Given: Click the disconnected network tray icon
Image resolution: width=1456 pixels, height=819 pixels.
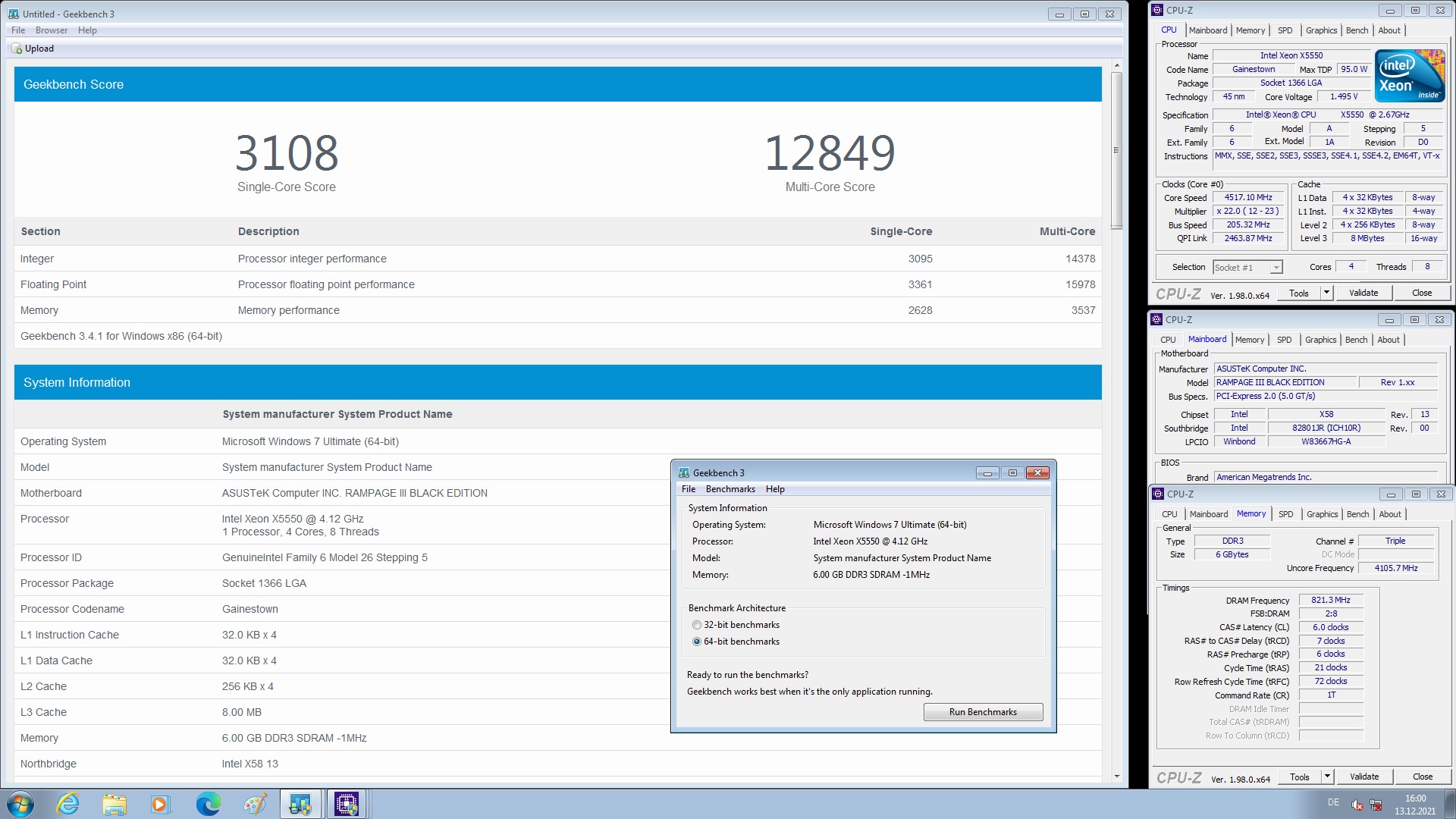Looking at the screenshot, I should 1376,805.
